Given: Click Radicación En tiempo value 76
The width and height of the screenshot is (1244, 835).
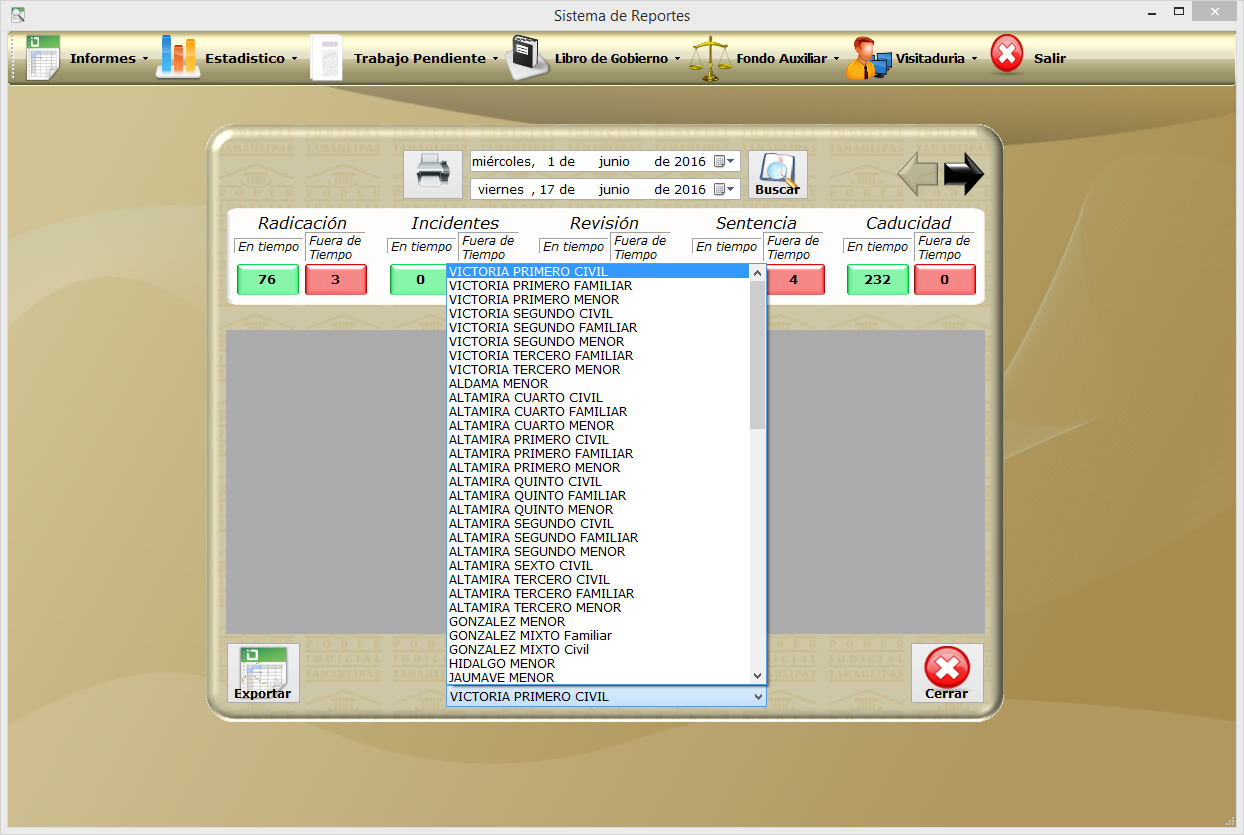Looking at the screenshot, I should [x=267, y=280].
